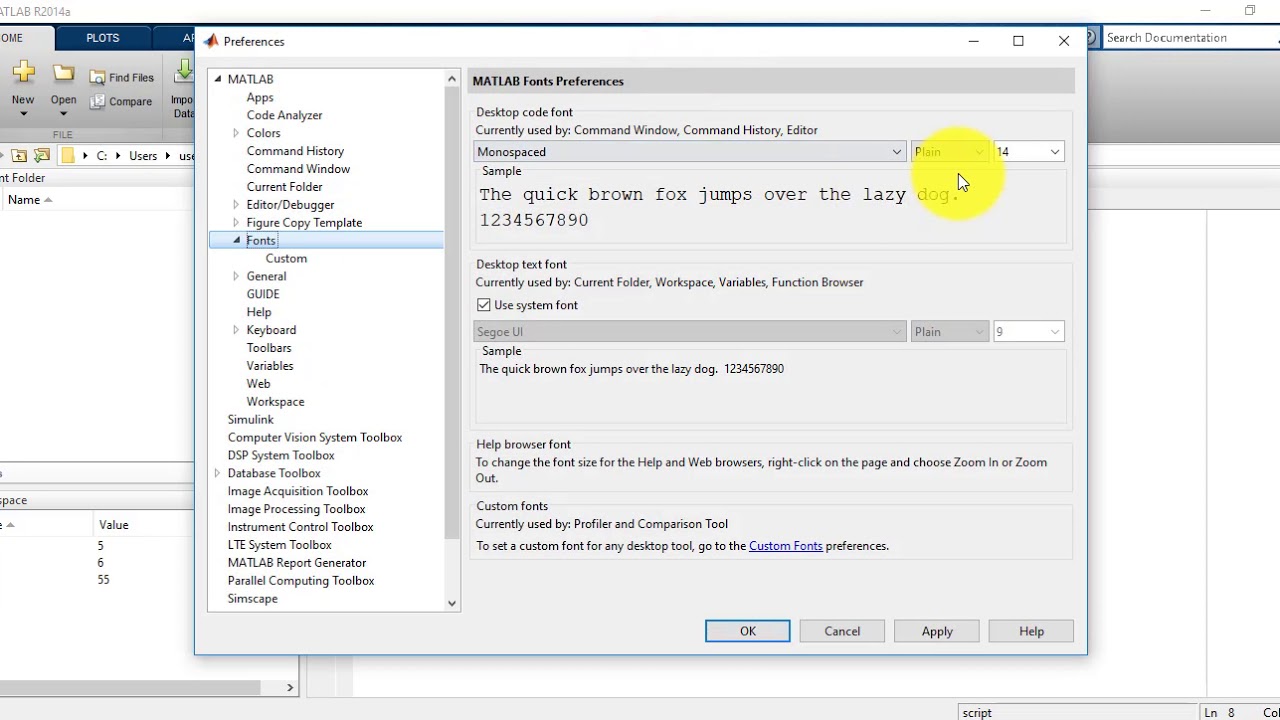Expand the Keyboard tree node
Screen dimensions: 1280x720
(236, 330)
